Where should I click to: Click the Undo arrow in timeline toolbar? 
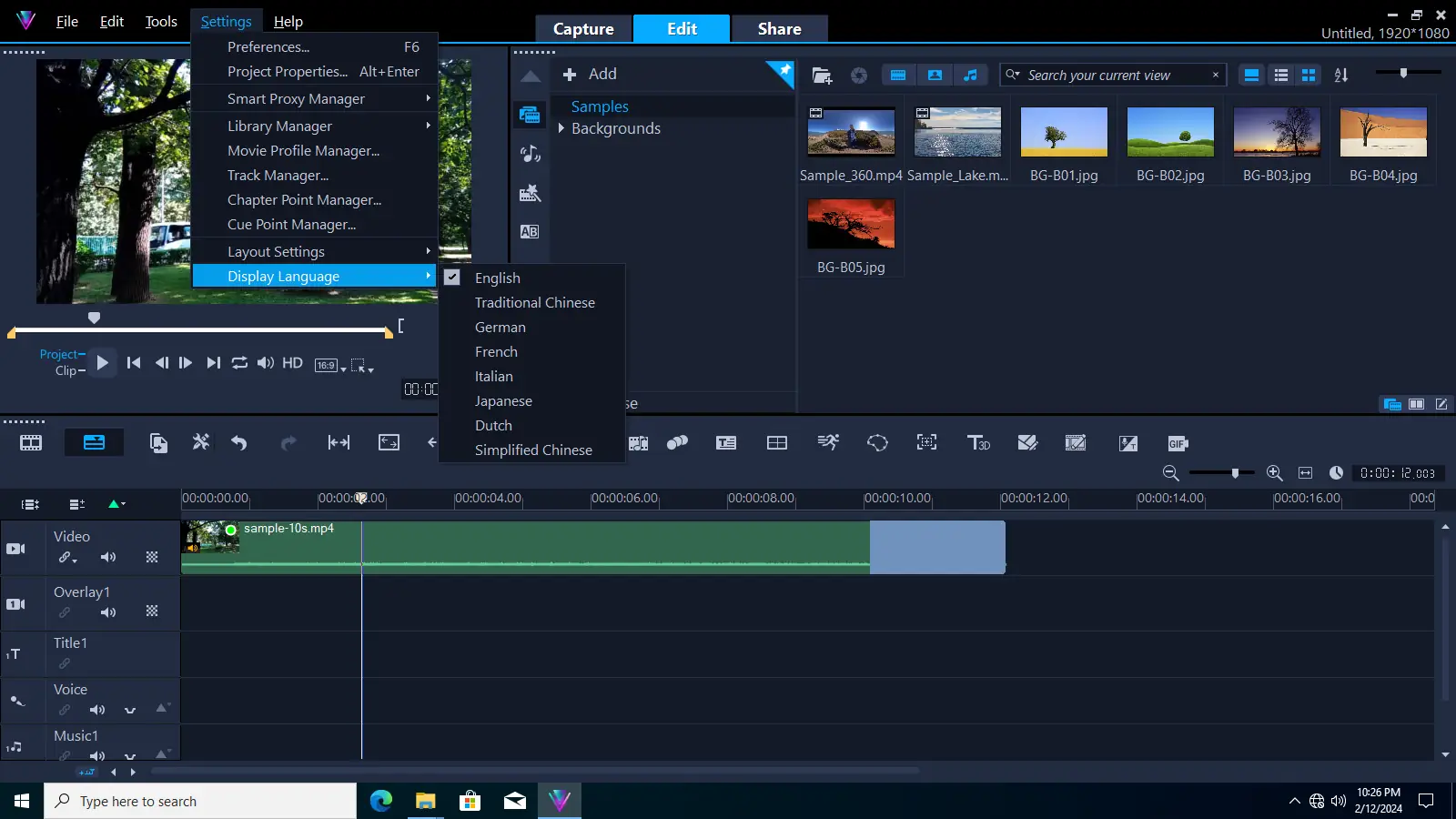coord(238,443)
